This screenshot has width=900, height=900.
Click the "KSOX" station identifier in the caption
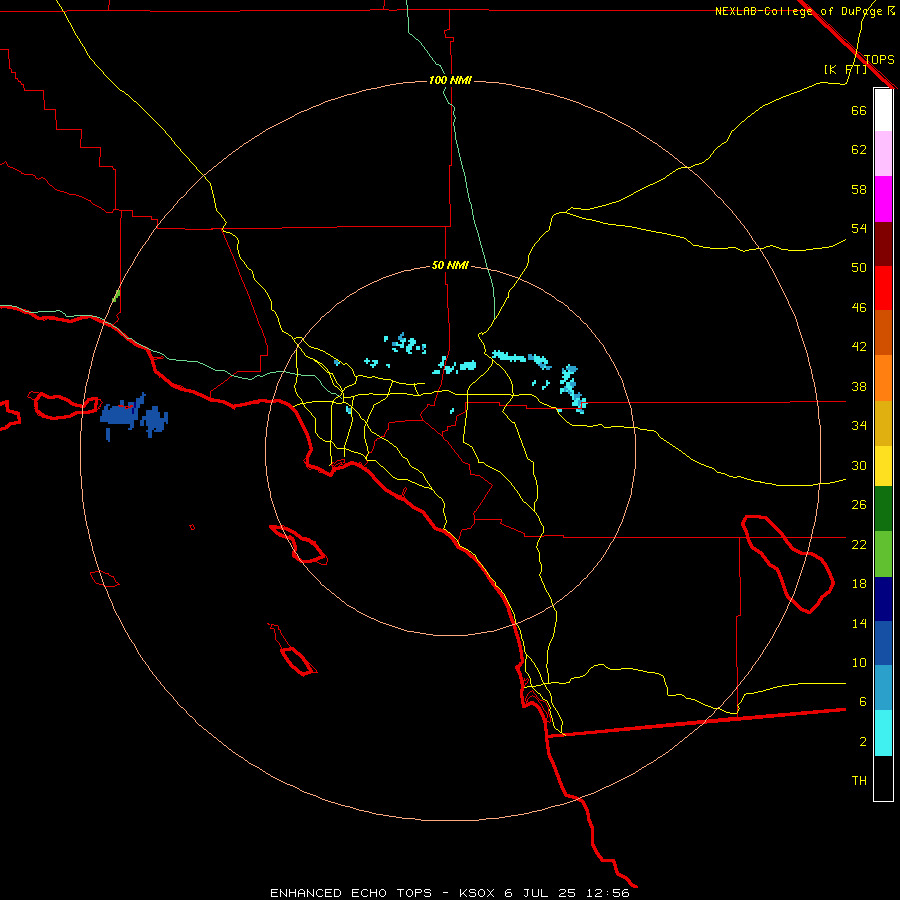[476, 893]
